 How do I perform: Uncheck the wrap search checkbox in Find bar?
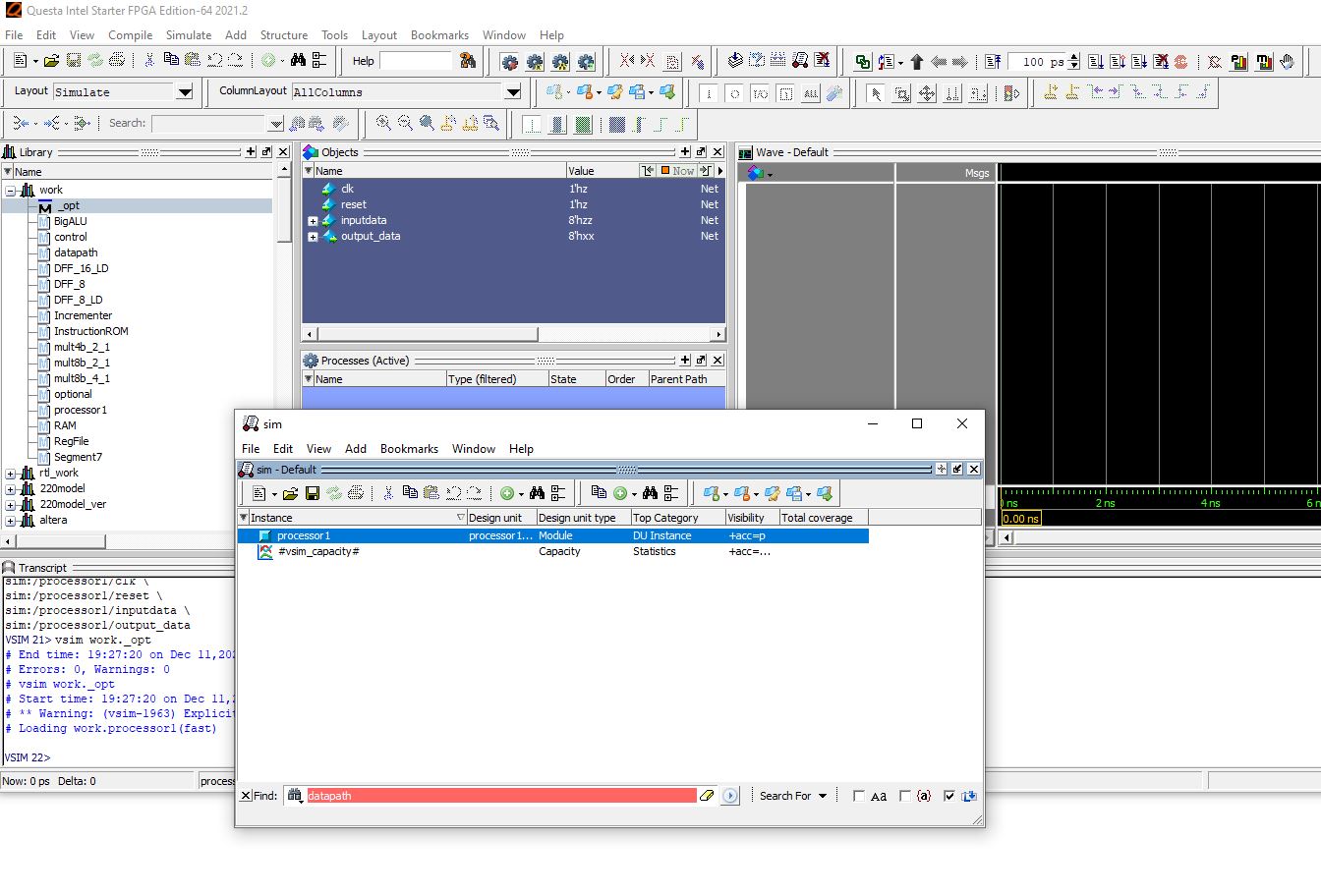949,796
